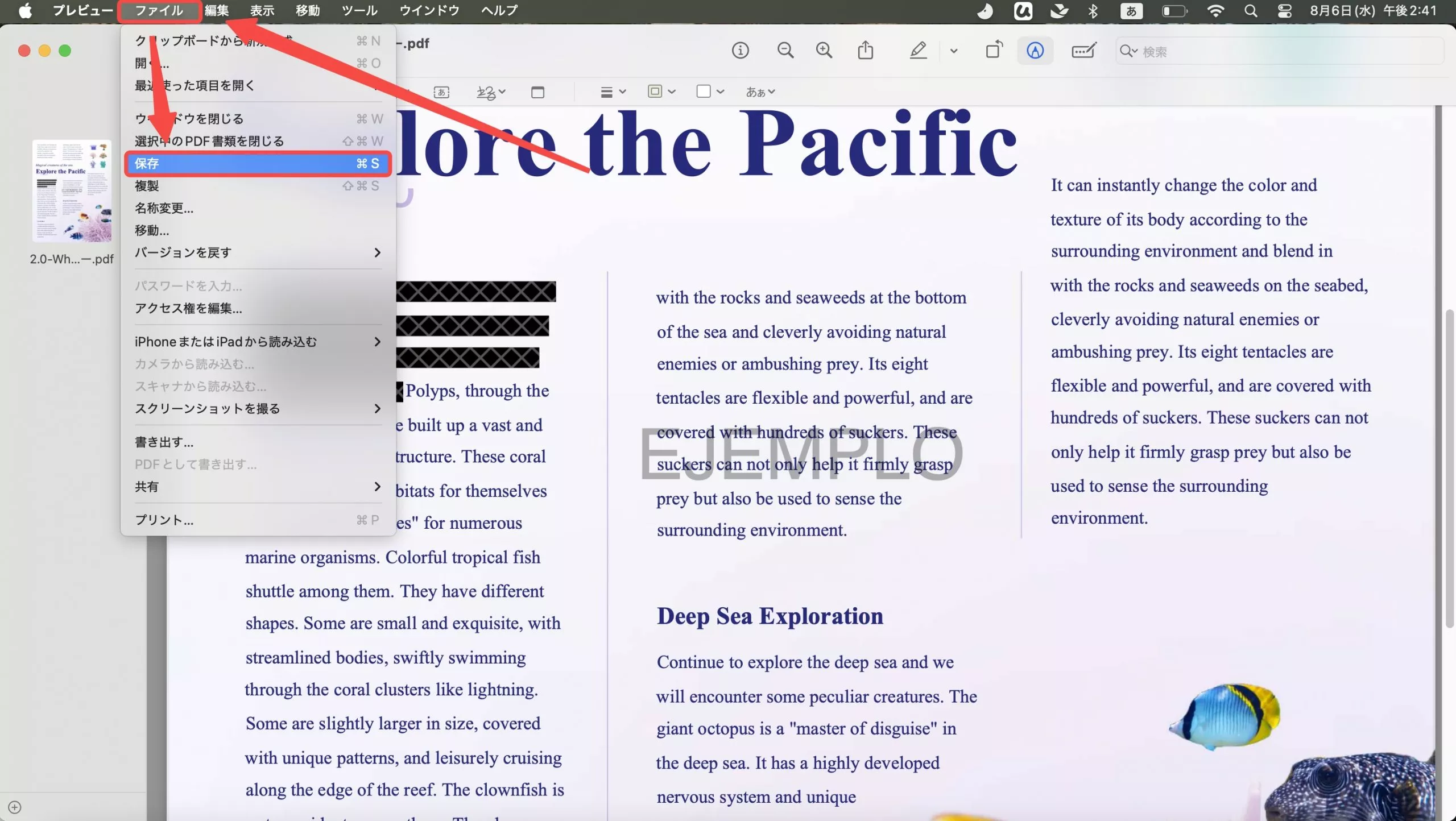The image size is (1456, 821).
Task: Close the ファイル menu in menu bar
Action: (x=159, y=11)
